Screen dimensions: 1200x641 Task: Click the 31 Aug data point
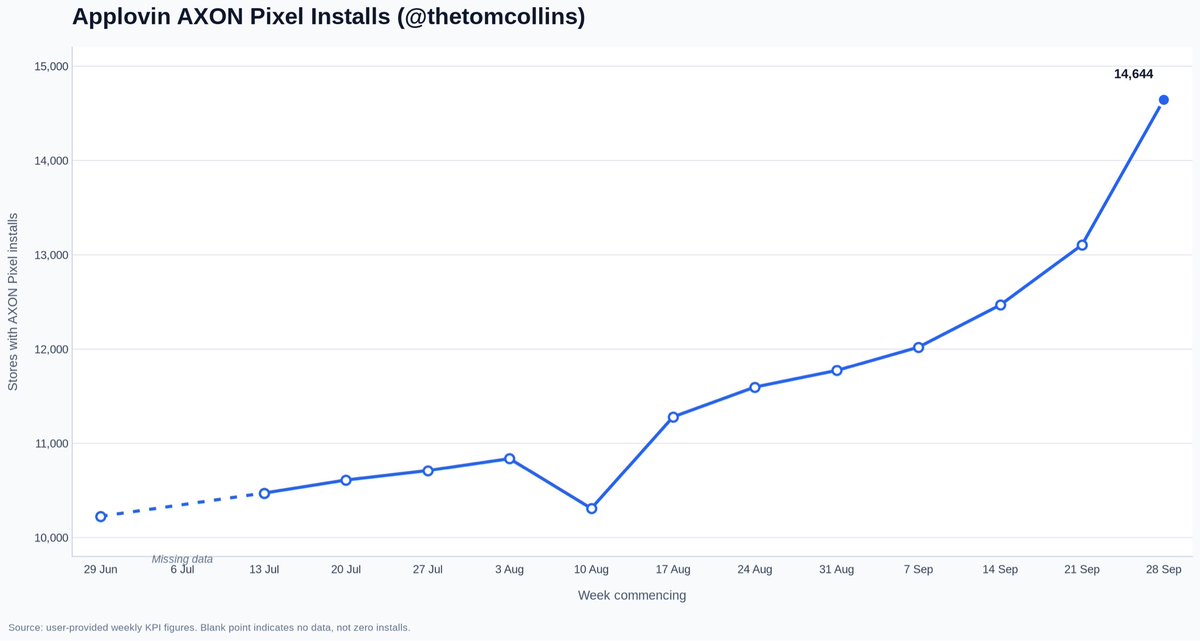click(837, 370)
